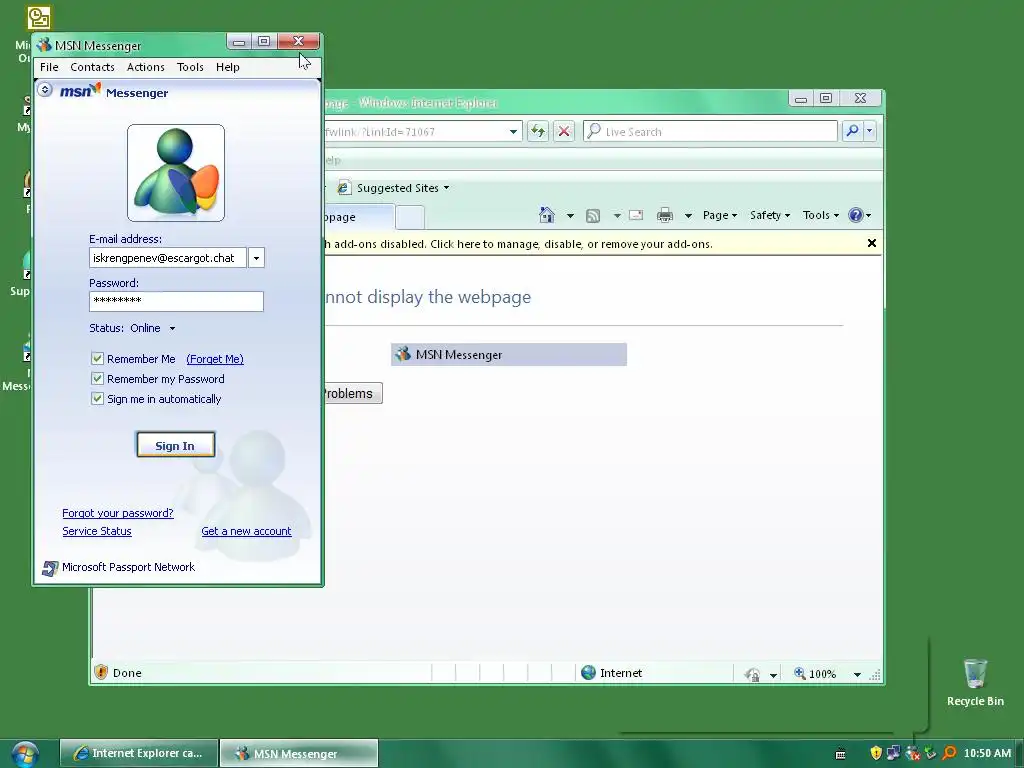Image resolution: width=1024 pixels, height=768 pixels.
Task: Open the Messenger Help menu
Action: click(228, 67)
